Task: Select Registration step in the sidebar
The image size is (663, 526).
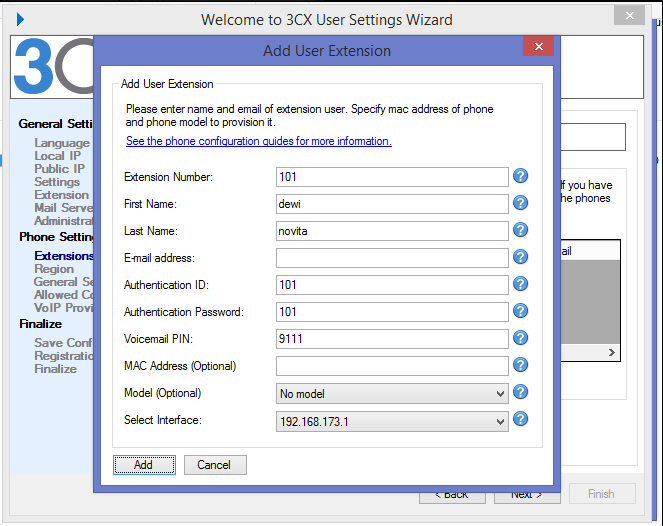Action: pyautogui.click(x=63, y=356)
